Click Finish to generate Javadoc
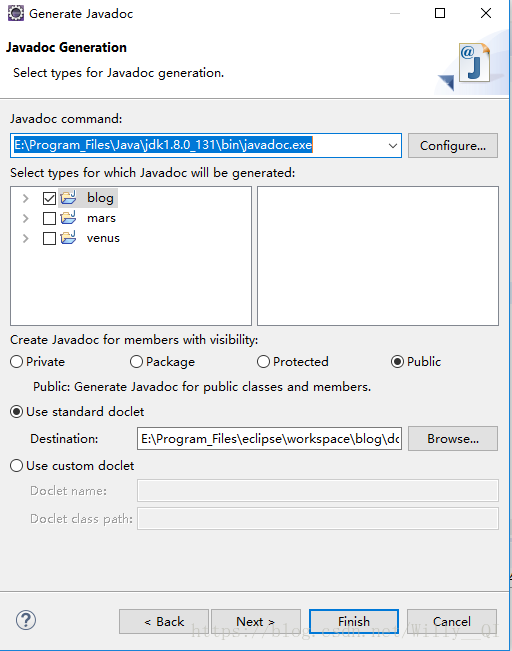This screenshot has width=512, height=651. (354, 622)
